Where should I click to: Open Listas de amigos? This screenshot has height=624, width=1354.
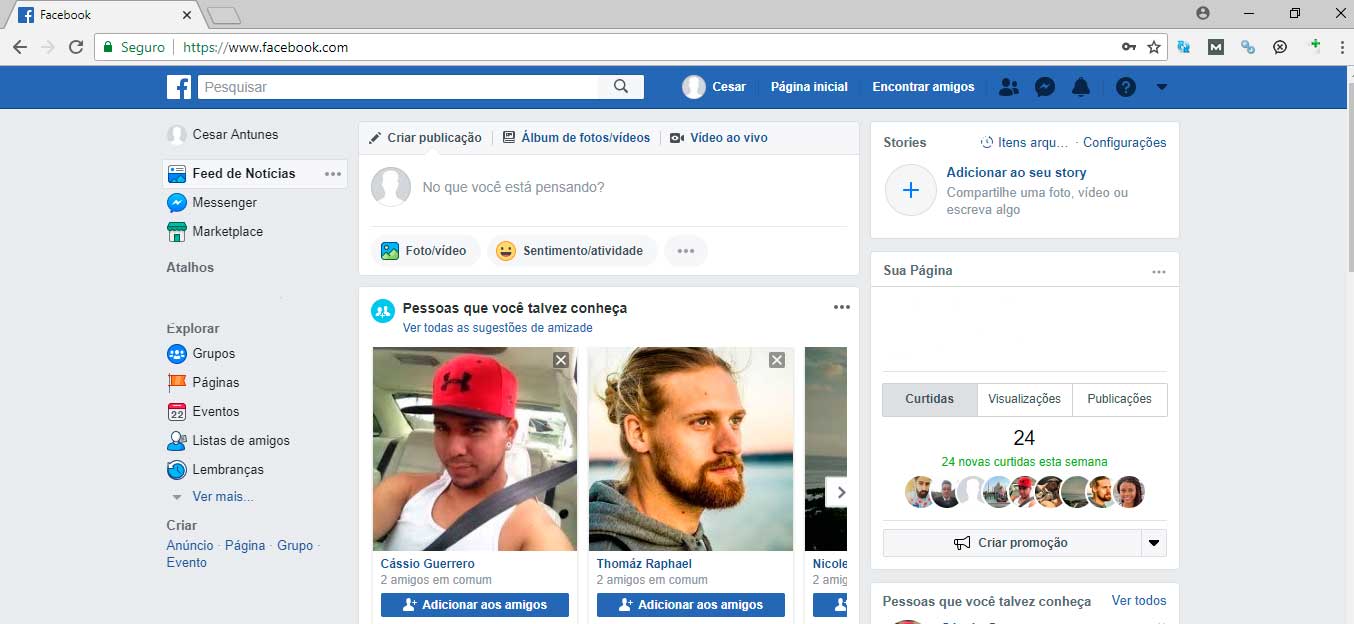pos(228,440)
